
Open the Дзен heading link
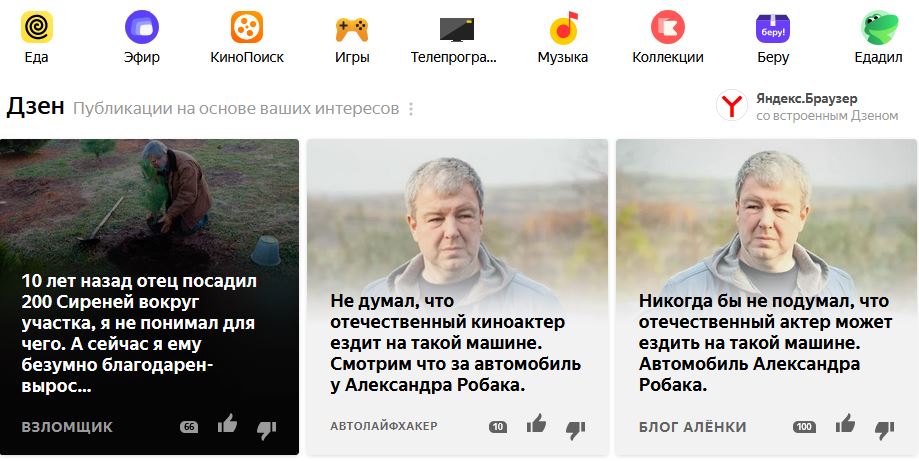coord(35,107)
